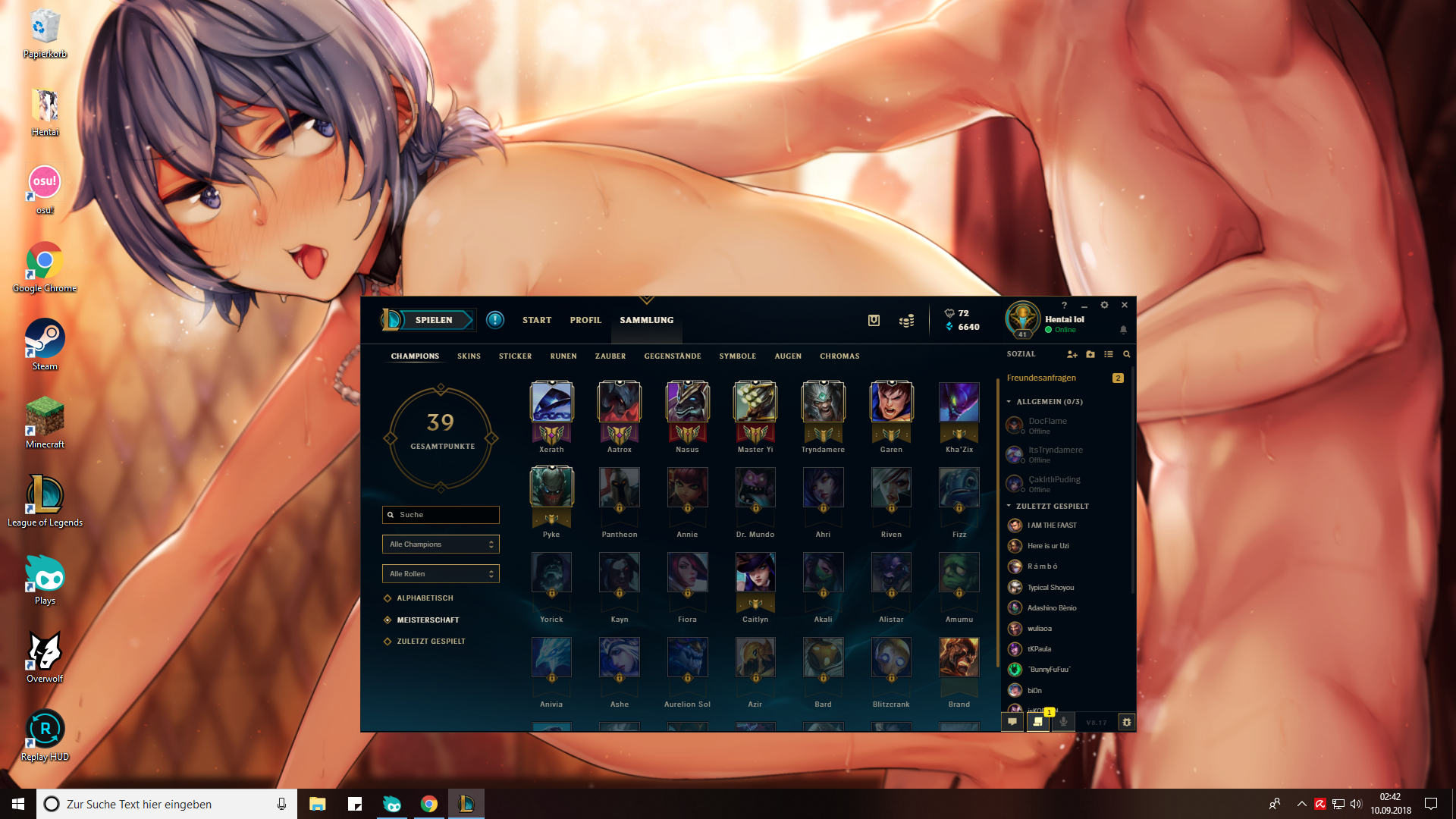Viewport: 1456px width, 819px height.
Task: Open the Alle Rollen dropdown
Action: tap(441, 574)
